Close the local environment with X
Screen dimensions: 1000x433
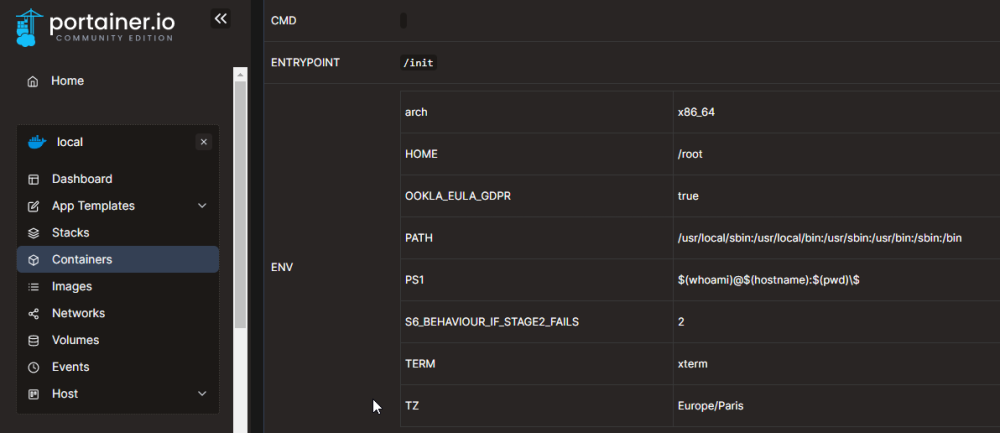point(204,142)
